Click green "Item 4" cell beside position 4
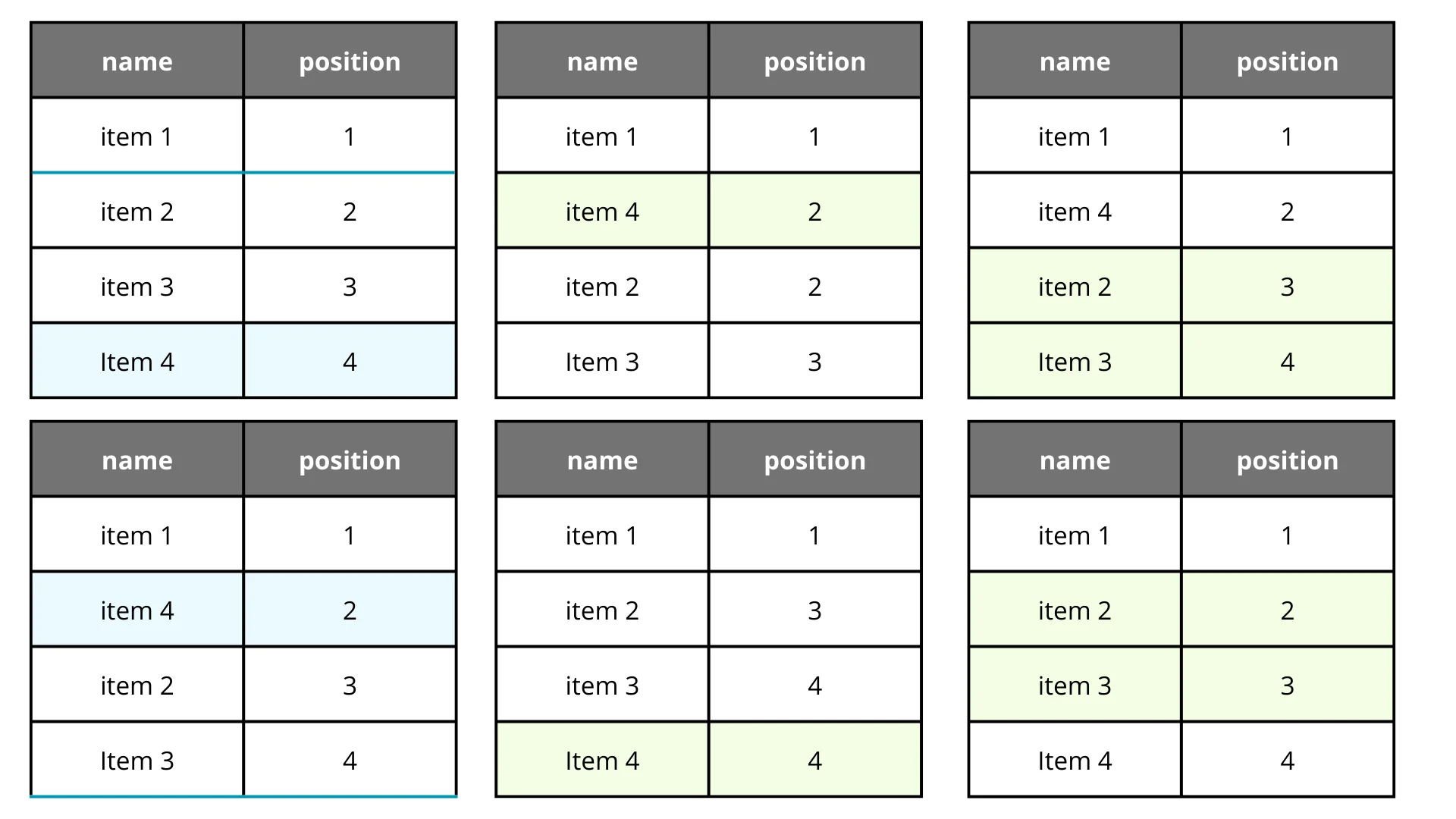 [602, 761]
